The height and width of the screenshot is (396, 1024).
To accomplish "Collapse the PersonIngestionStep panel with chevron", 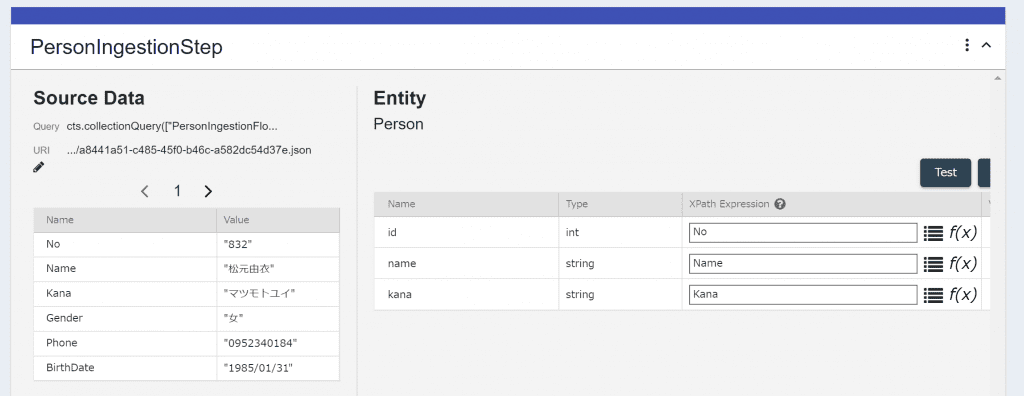I will (x=987, y=45).
